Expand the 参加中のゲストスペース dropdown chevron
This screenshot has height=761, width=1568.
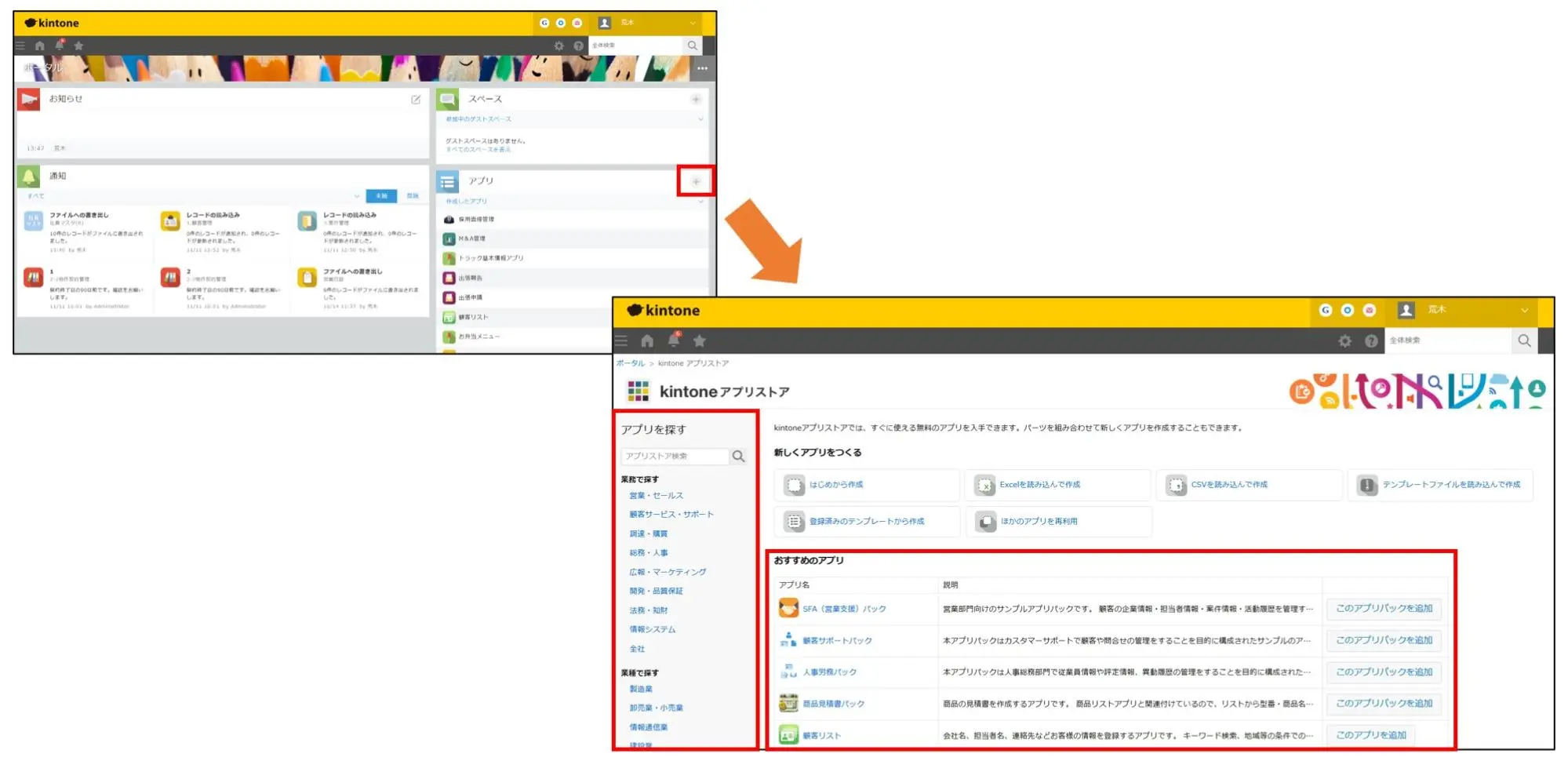(700, 119)
